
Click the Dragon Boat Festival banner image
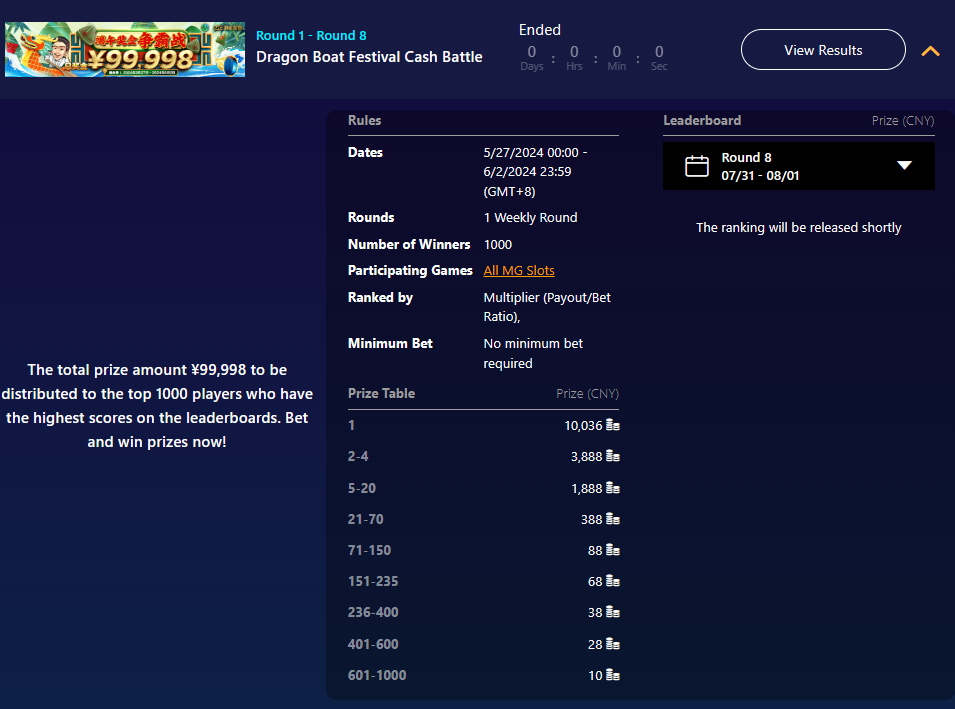[x=125, y=50]
